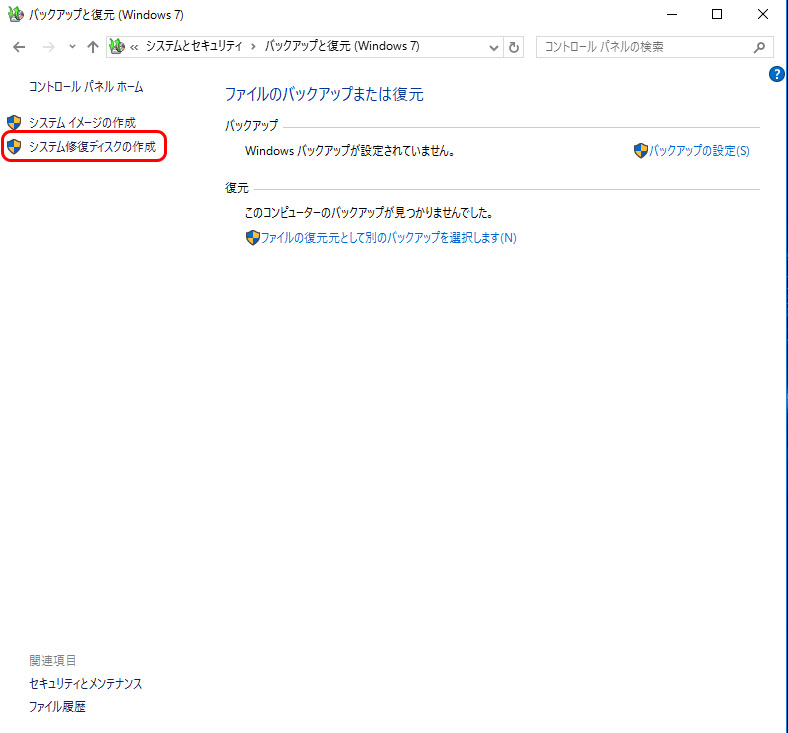The image size is (788, 733).
Task: Expand the address bar history dropdown
Action: [x=494, y=48]
